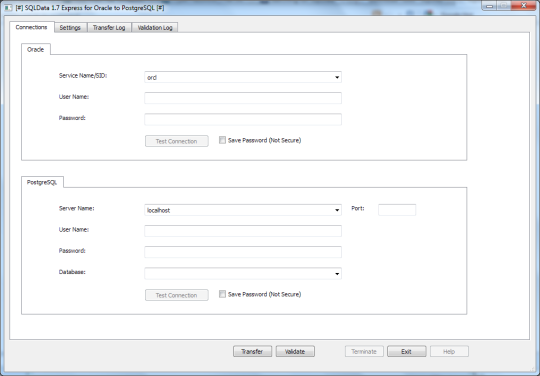Screen dimensions: 540x376
Task: Click the SQLData application icon in title bar
Action: click(x=8, y=8)
